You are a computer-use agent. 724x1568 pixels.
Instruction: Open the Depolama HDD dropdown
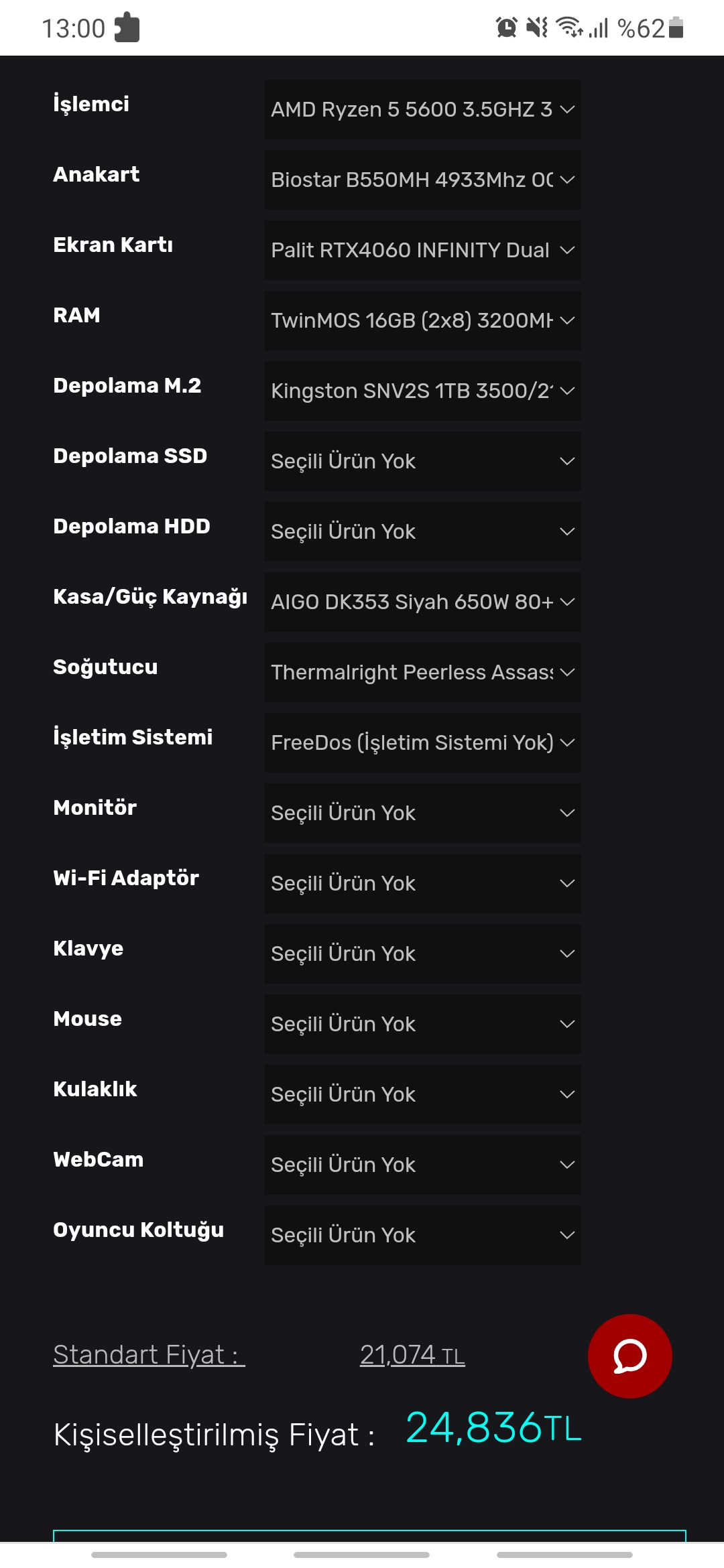(x=422, y=531)
